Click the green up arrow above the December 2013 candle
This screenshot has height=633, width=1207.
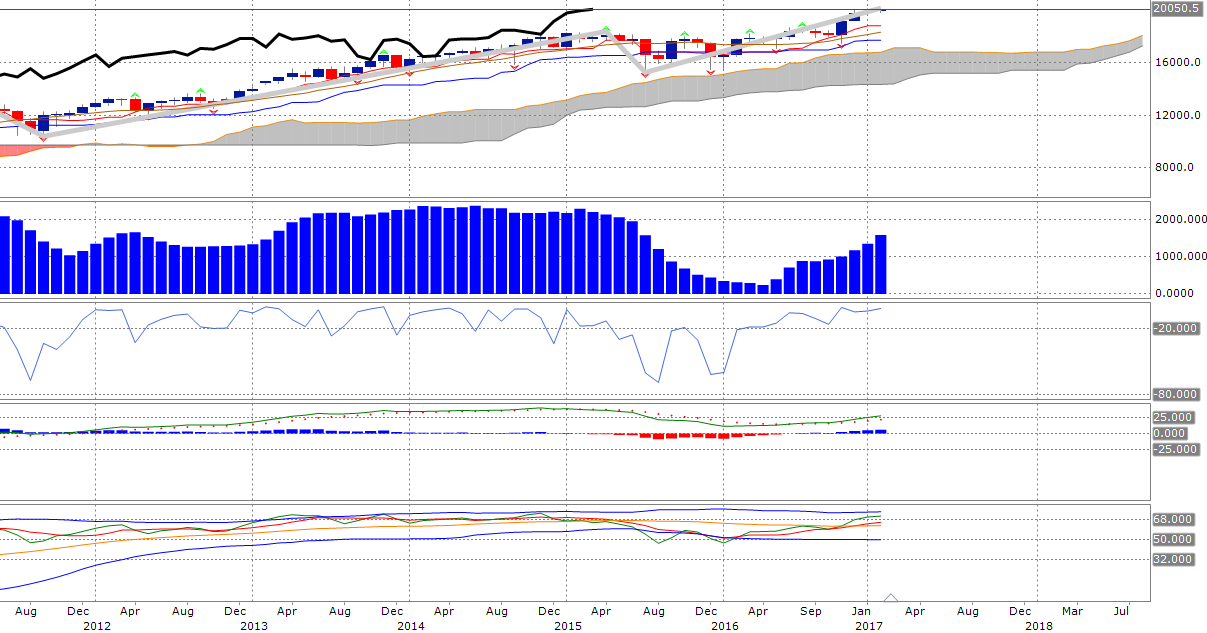[x=383, y=52]
